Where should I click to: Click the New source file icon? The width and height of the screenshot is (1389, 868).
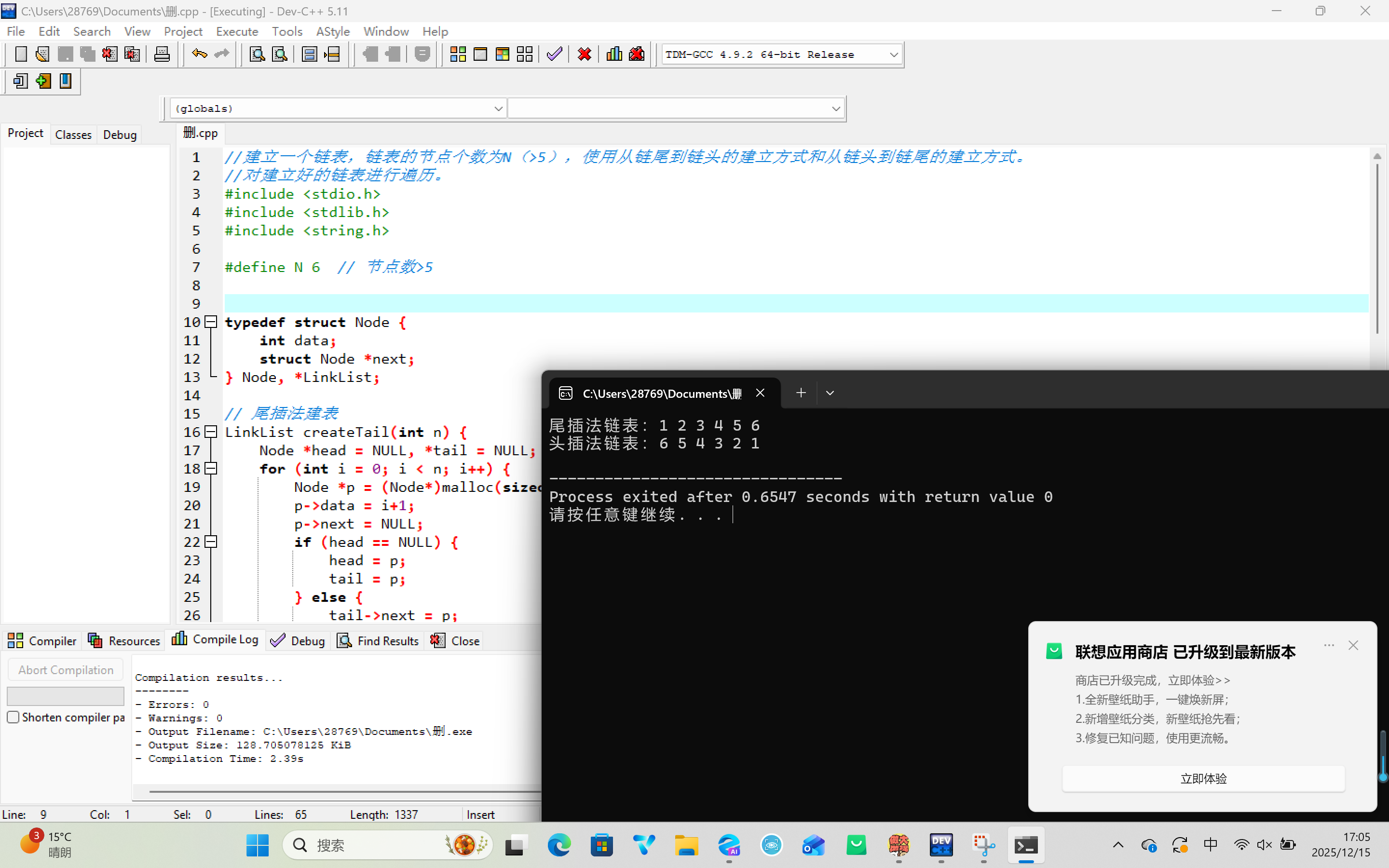[x=21, y=54]
